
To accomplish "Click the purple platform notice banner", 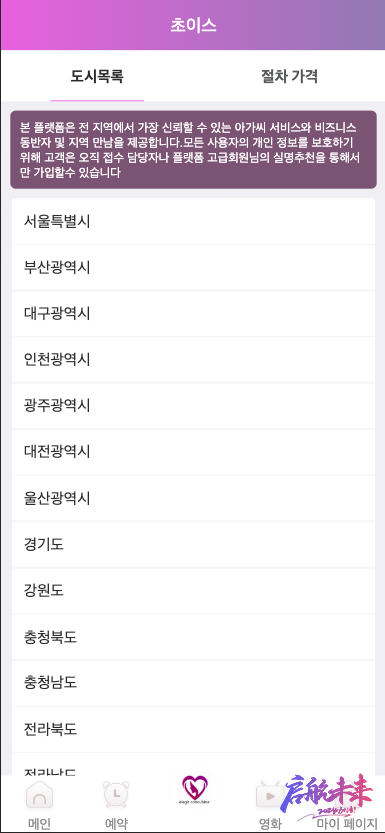I will click(x=193, y=150).
